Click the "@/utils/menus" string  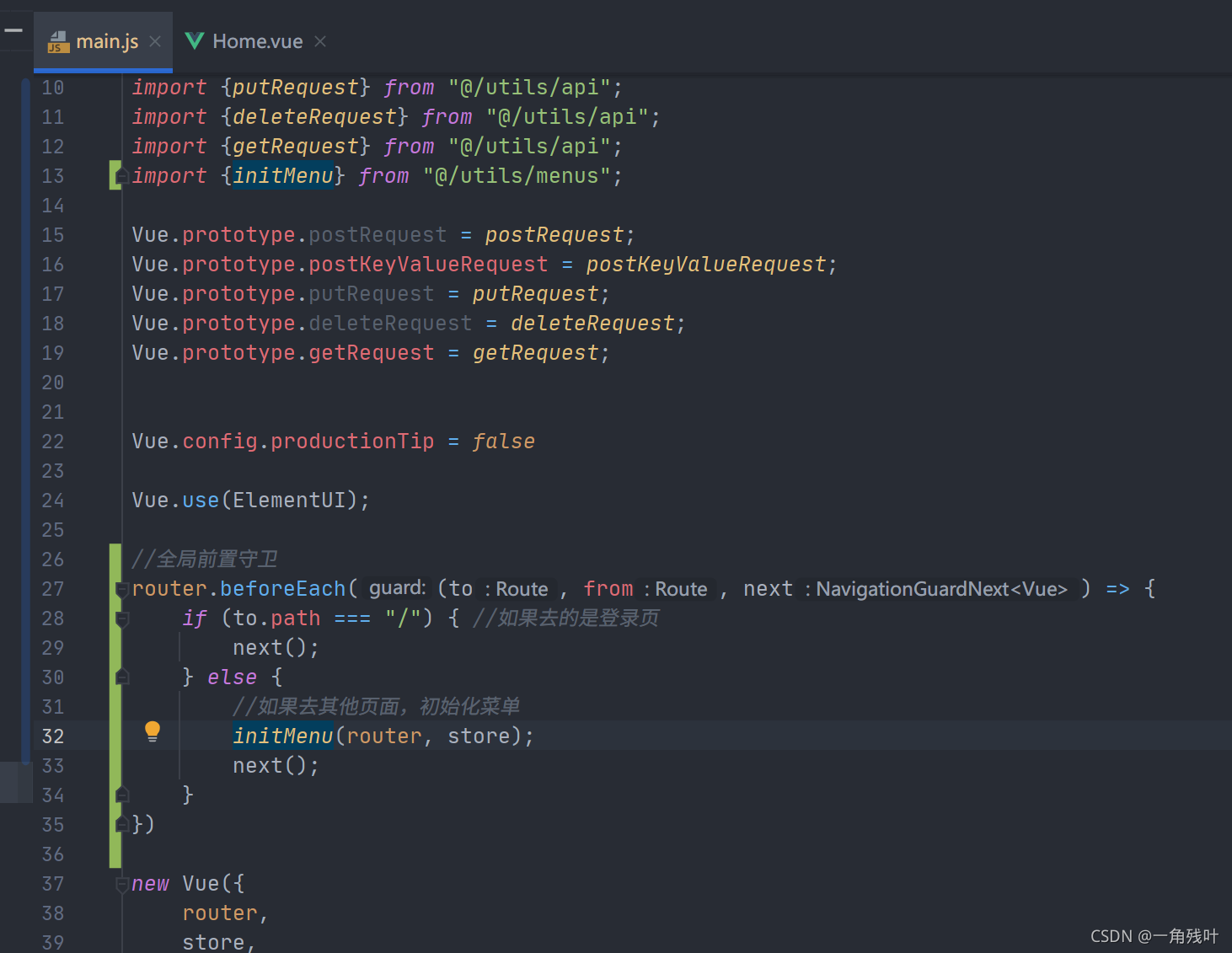(x=517, y=176)
